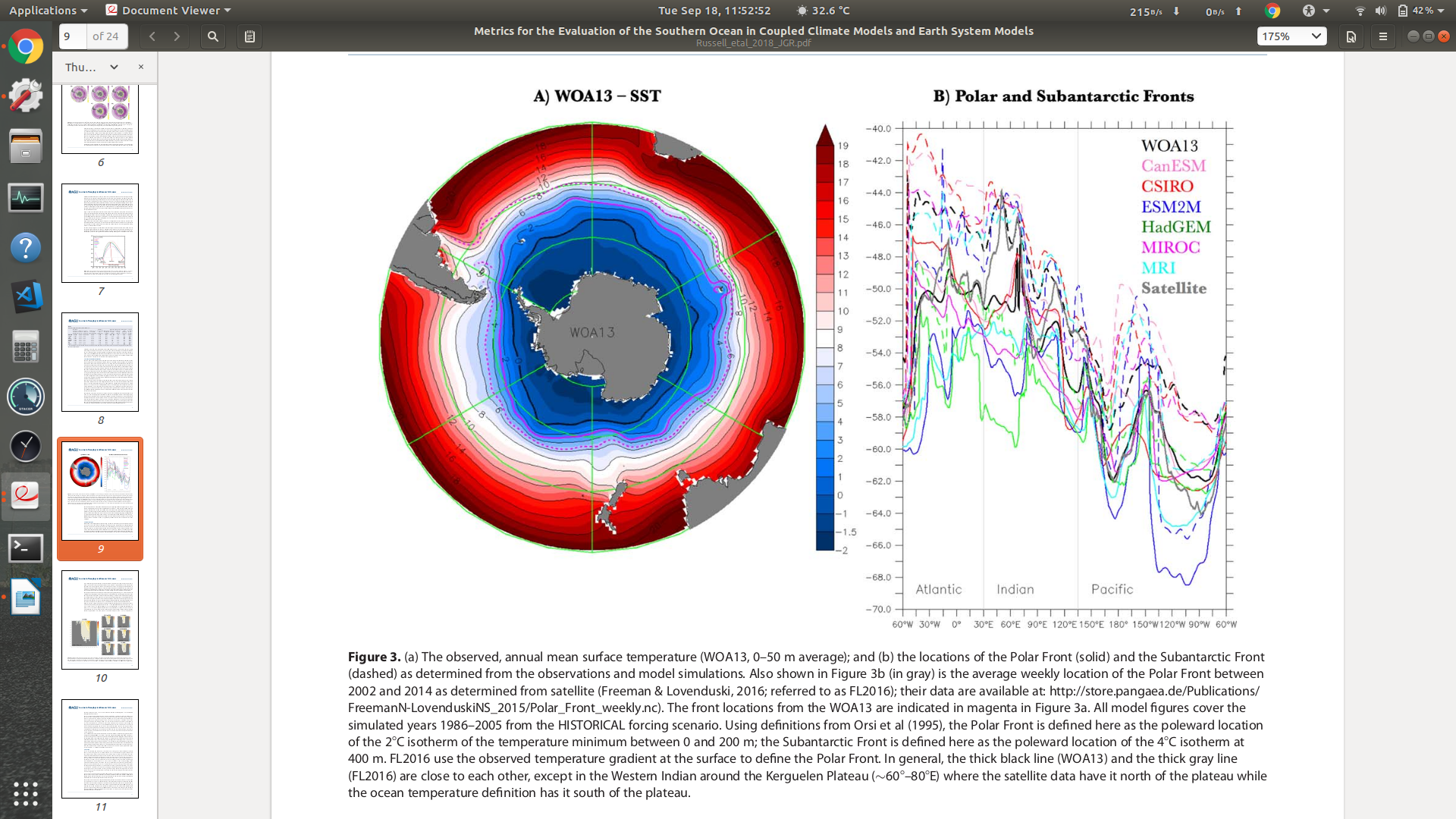Screen dimensions: 1456x819
Task: Click the page number input field
Action: point(73,36)
